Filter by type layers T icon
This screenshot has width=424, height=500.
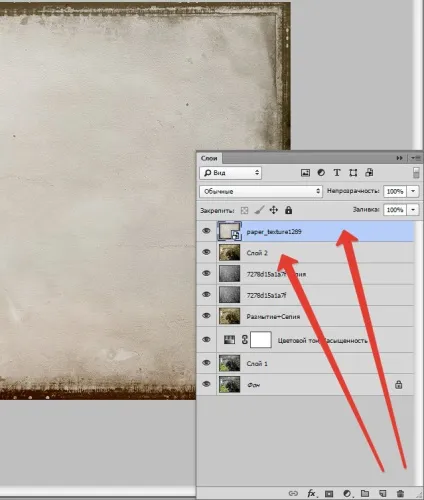coord(337,173)
